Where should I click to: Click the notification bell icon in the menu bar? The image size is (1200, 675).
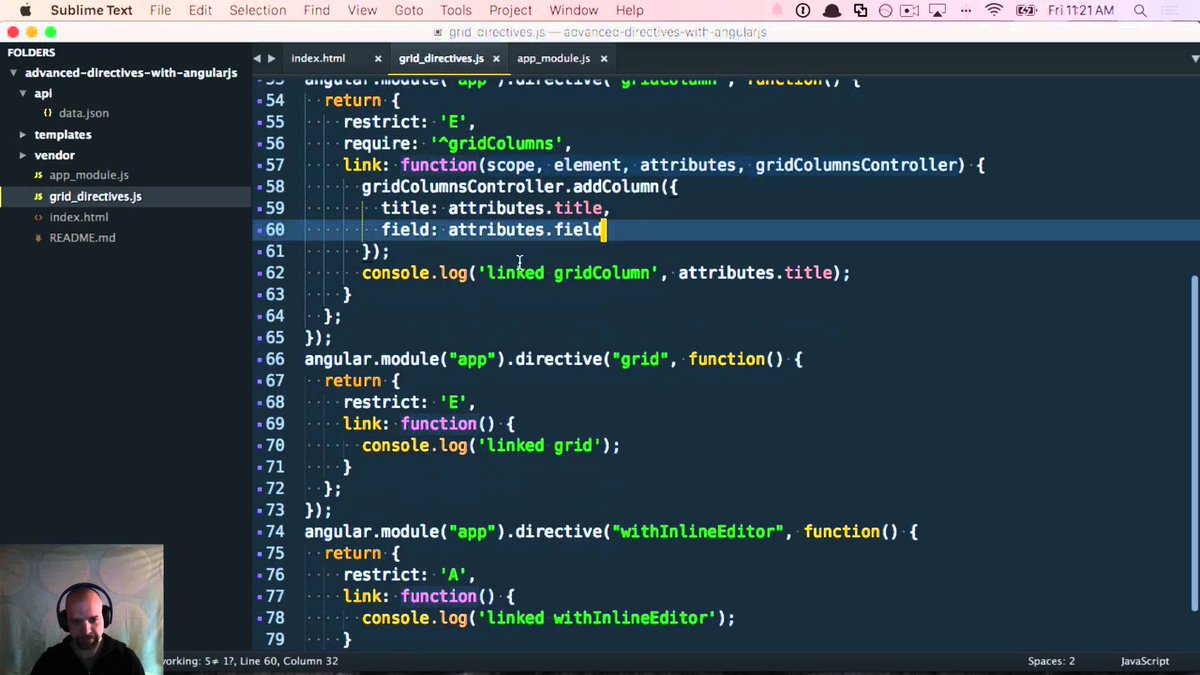[832, 11]
